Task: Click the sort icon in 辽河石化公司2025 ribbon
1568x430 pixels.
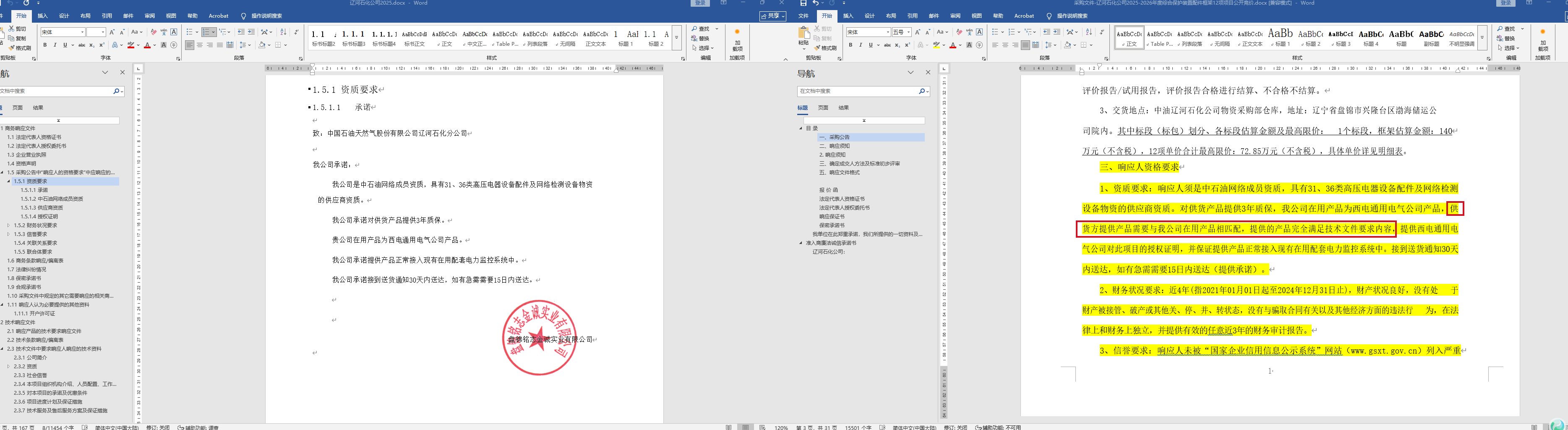Action: tap(283, 31)
